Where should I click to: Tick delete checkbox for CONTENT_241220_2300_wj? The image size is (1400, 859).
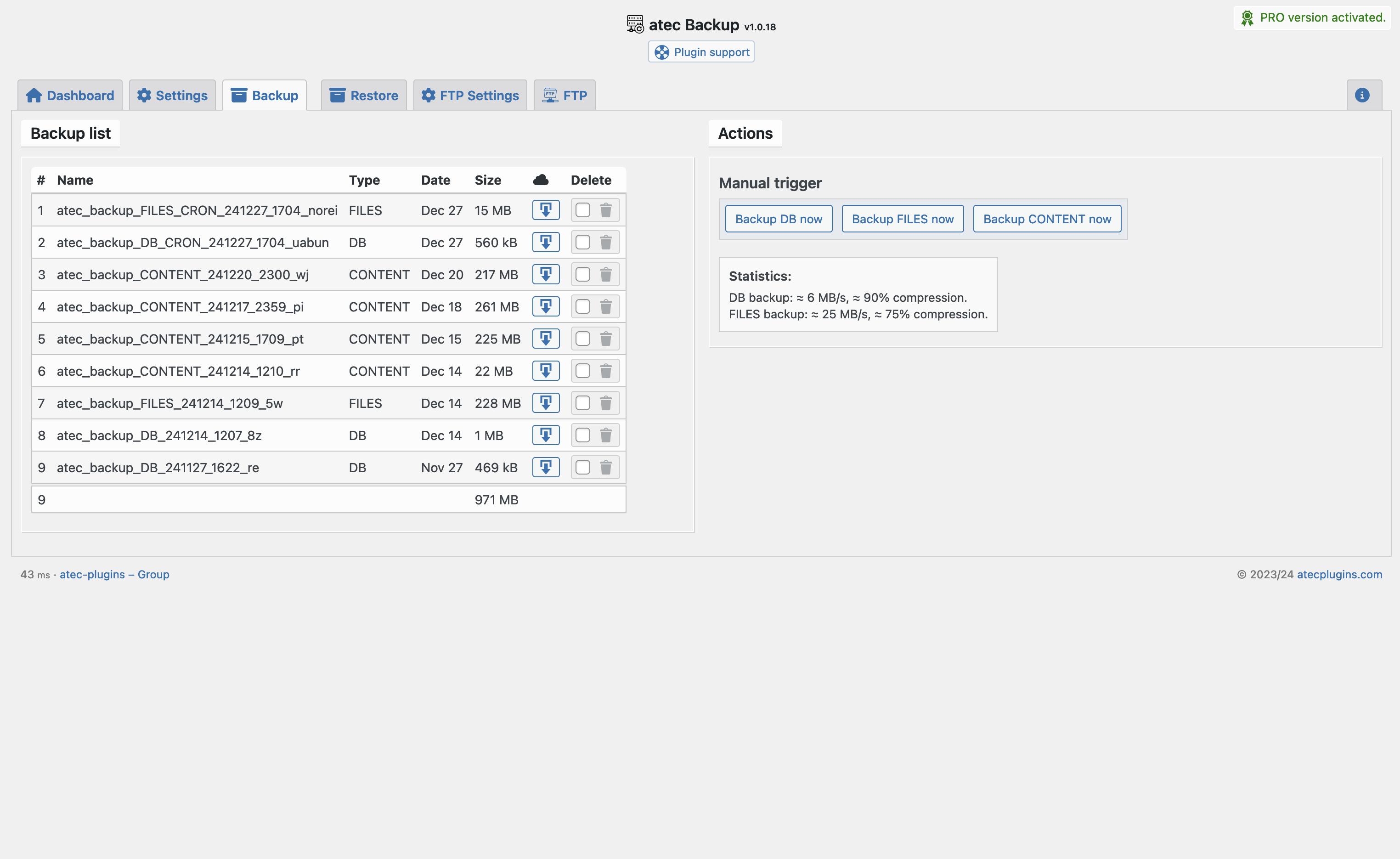tap(582, 274)
